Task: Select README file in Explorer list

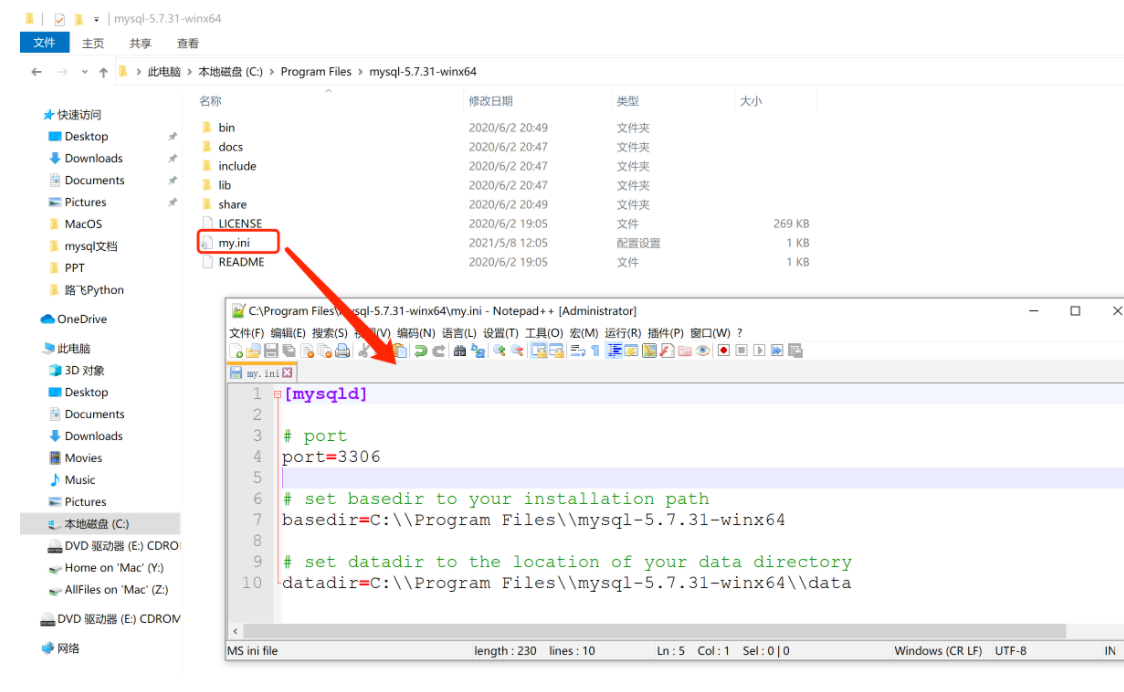Action: point(241,262)
